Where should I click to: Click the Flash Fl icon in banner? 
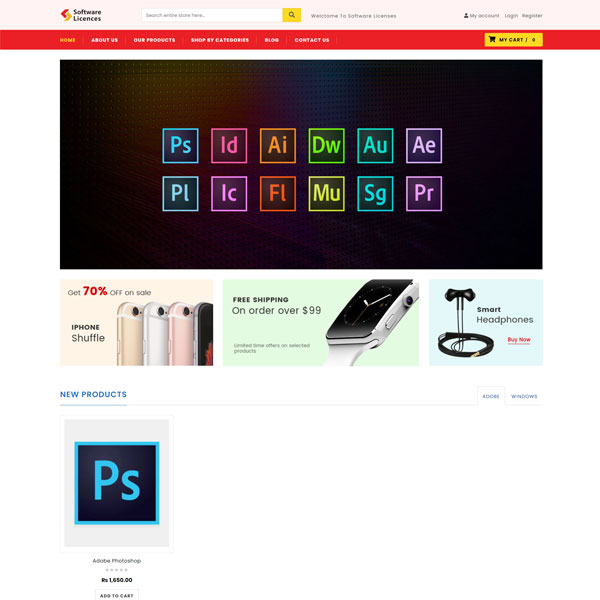(x=277, y=193)
